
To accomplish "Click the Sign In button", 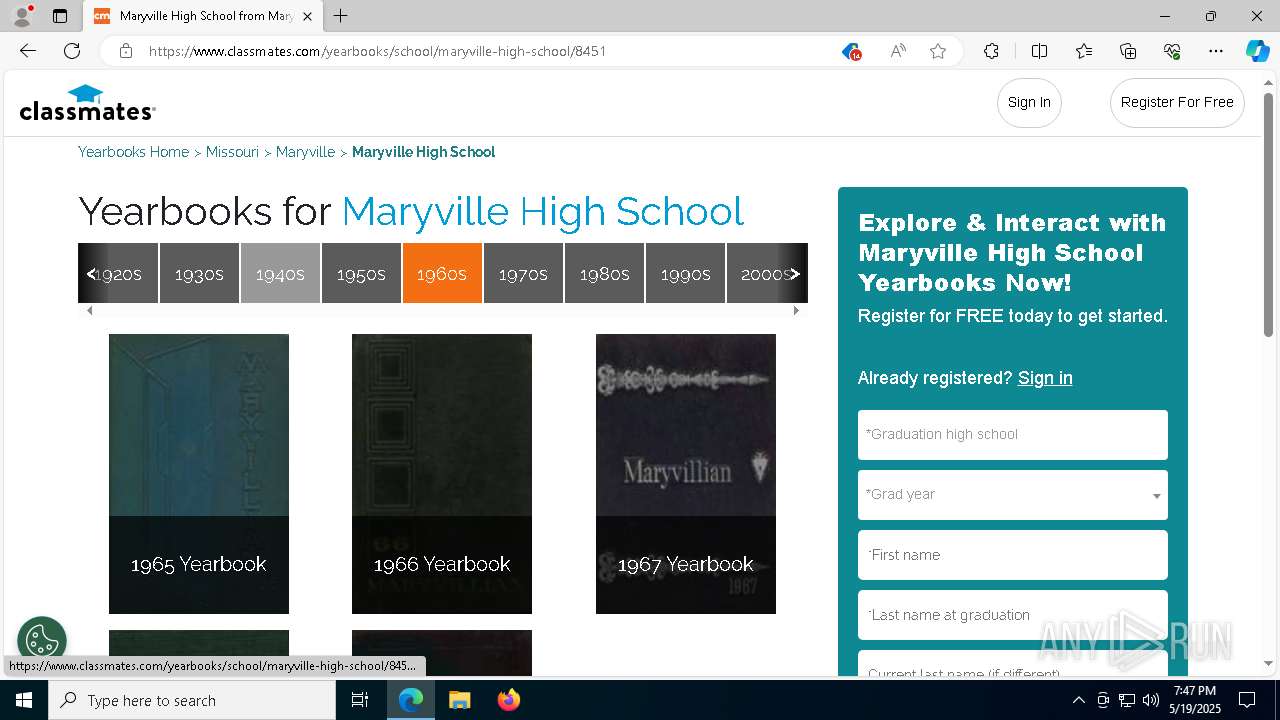I will click(x=1029, y=102).
